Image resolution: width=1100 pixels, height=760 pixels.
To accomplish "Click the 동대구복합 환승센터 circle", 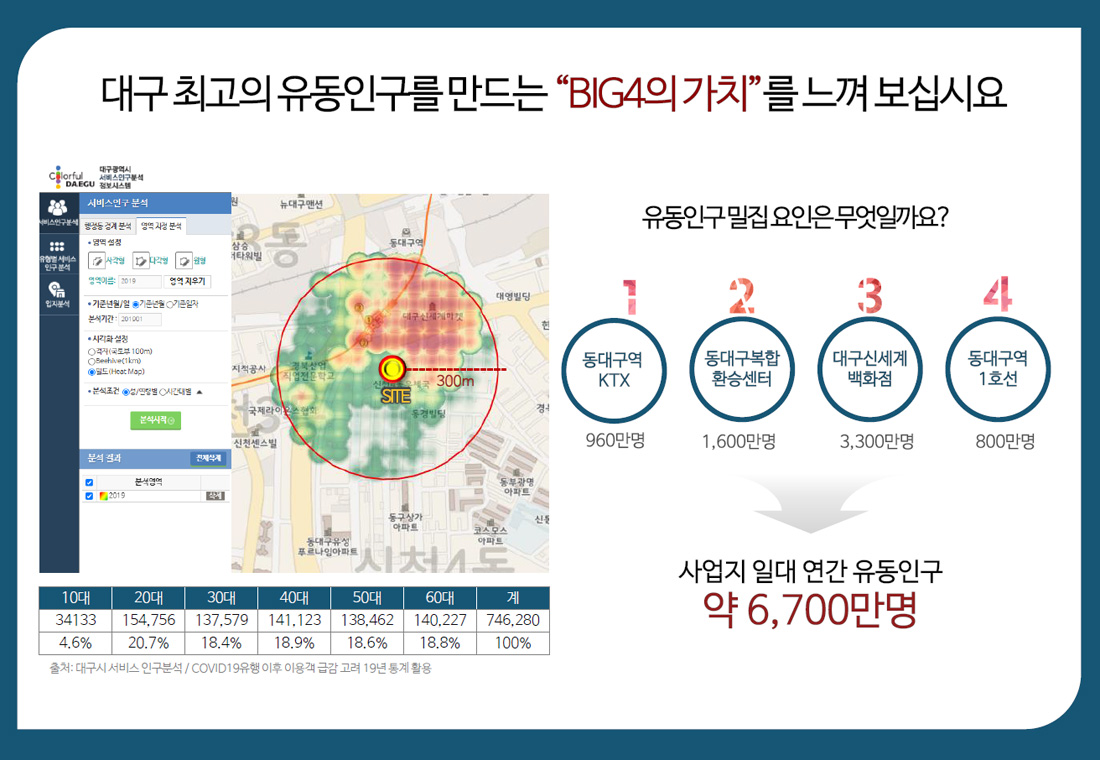I will [742, 368].
